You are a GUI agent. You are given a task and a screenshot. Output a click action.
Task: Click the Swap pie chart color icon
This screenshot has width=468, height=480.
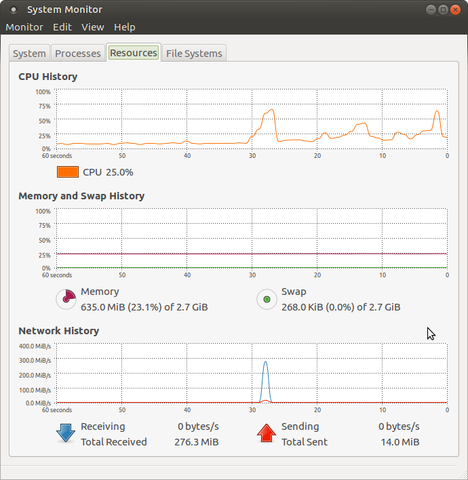[x=267, y=299]
